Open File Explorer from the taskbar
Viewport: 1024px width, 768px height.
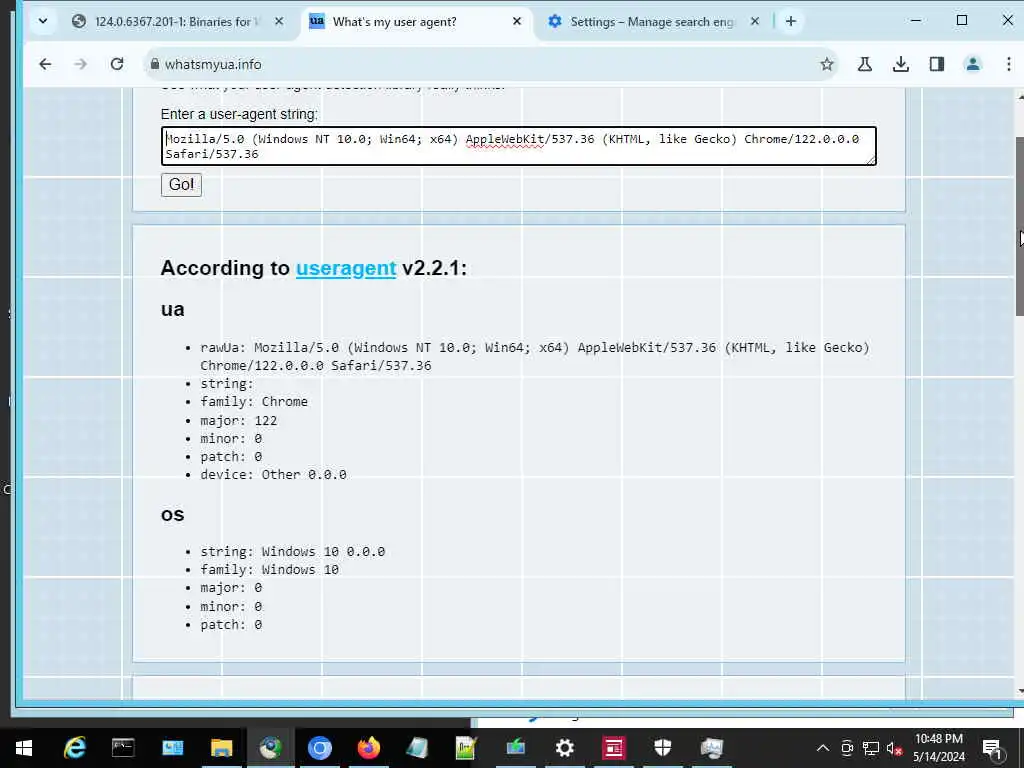221,748
